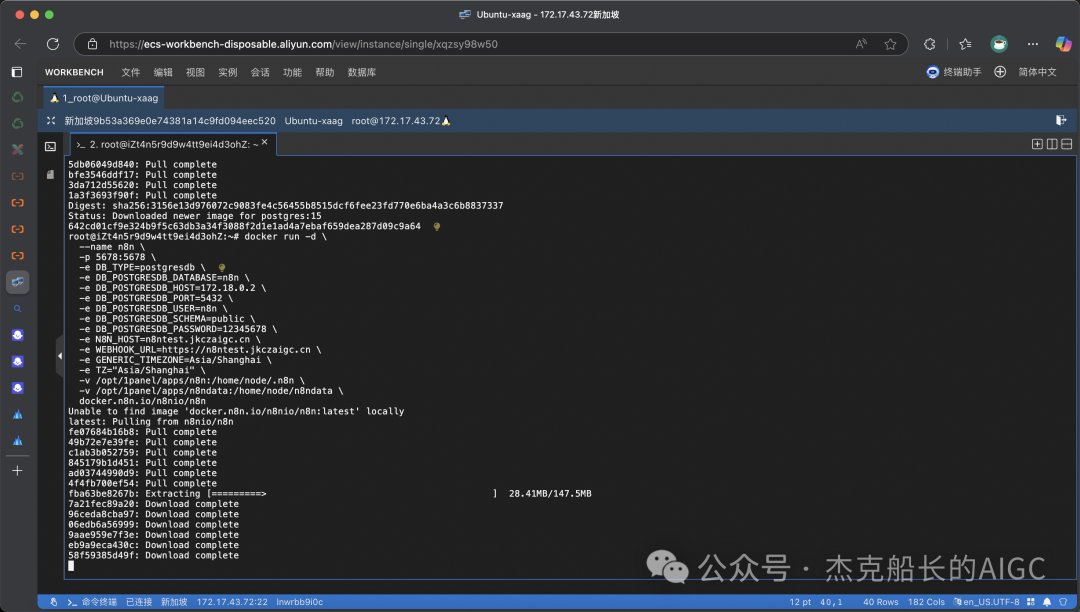The height and width of the screenshot is (612, 1080).
Task: Open terminal panel icon in side strip
Action: pyautogui.click(x=50, y=146)
